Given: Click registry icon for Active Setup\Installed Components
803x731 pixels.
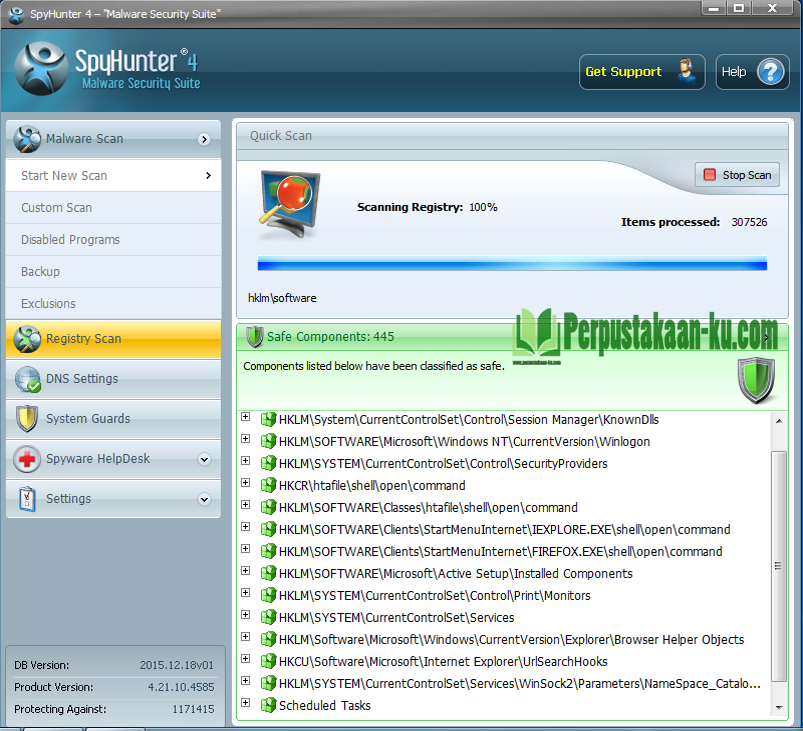Looking at the screenshot, I should point(268,574).
